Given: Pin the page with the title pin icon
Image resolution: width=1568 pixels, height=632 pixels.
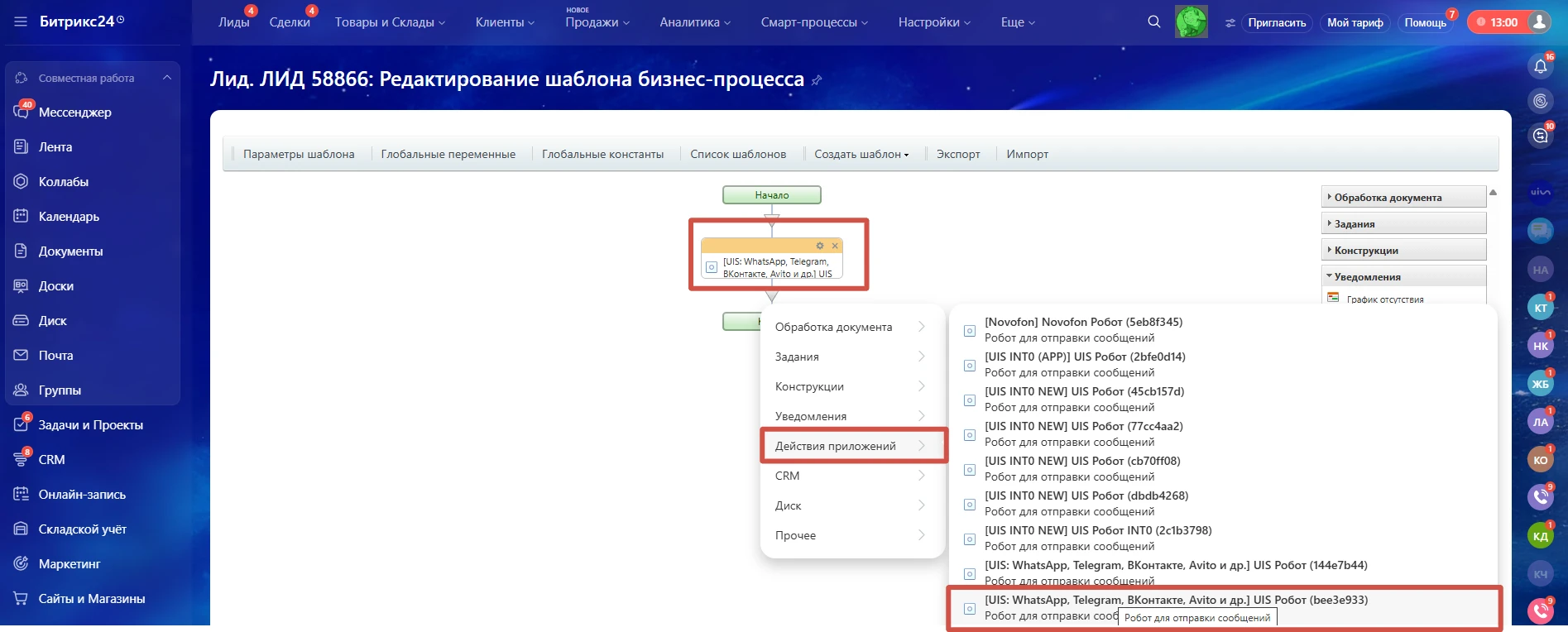Looking at the screenshot, I should (x=817, y=80).
